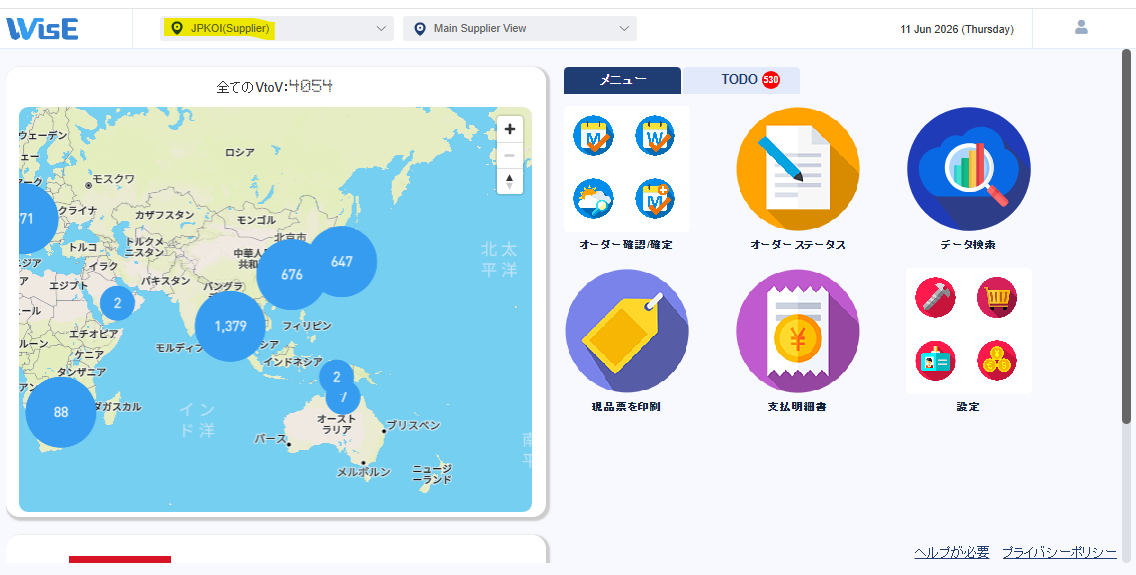The width and height of the screenshot is (1136, 575).
Task: Open the オーダーステータス order status icon
Action: coord(798,169)
